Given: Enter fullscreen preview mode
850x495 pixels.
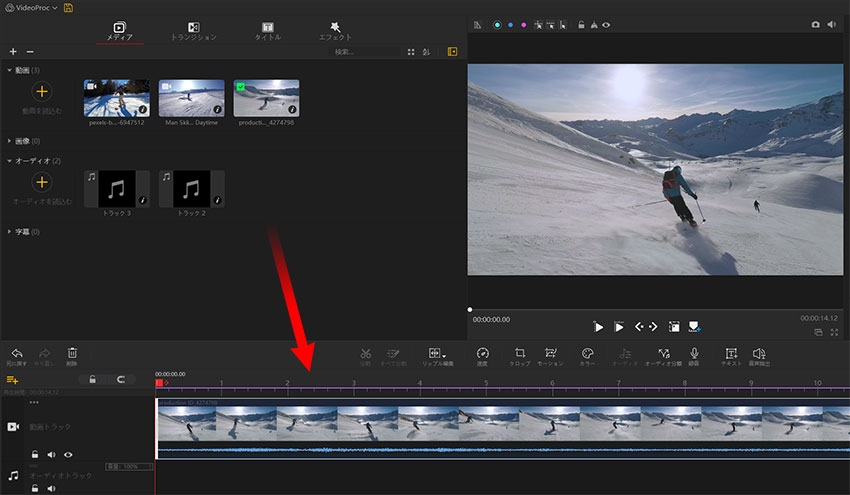Looking at the screenshot, I should pyautogui.click(x=834, y=332).
